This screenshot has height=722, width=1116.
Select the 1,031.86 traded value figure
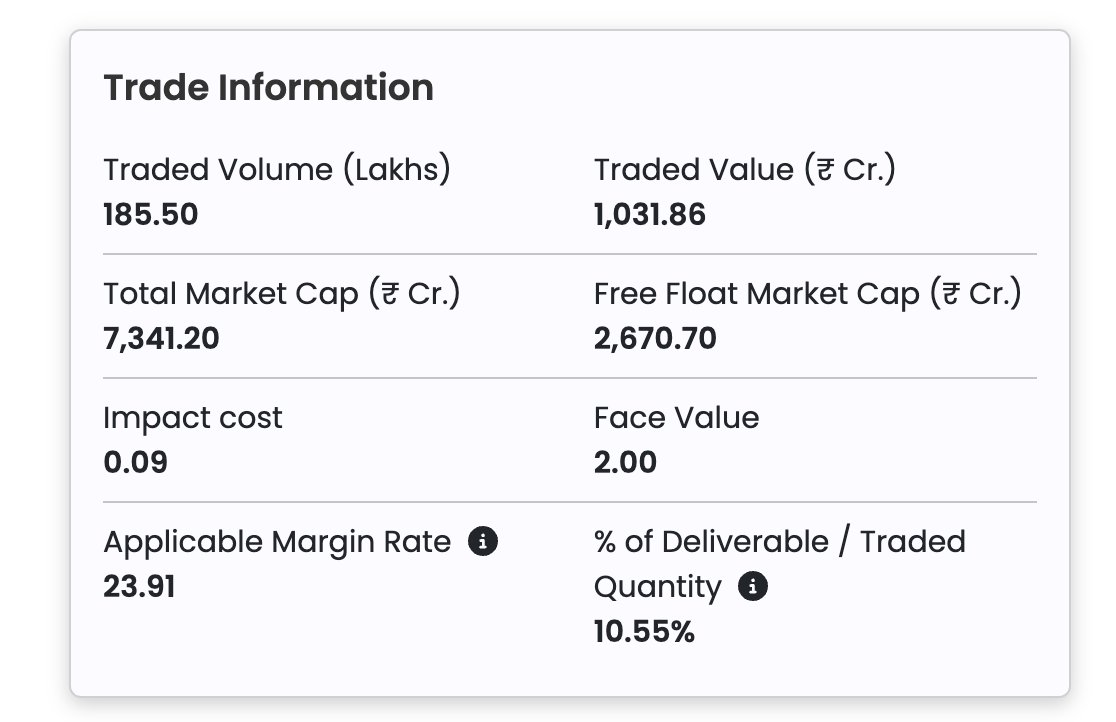coord(650,214)
